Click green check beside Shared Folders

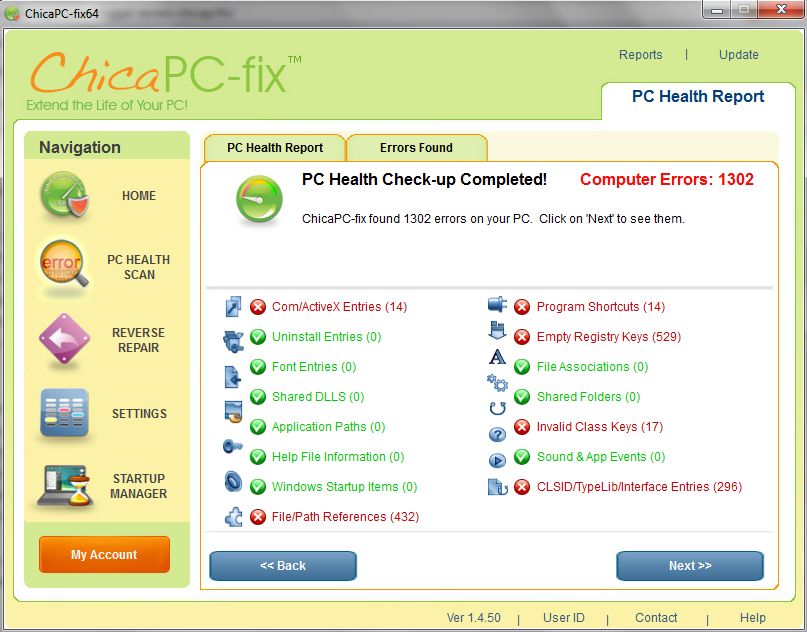[522, 397]
